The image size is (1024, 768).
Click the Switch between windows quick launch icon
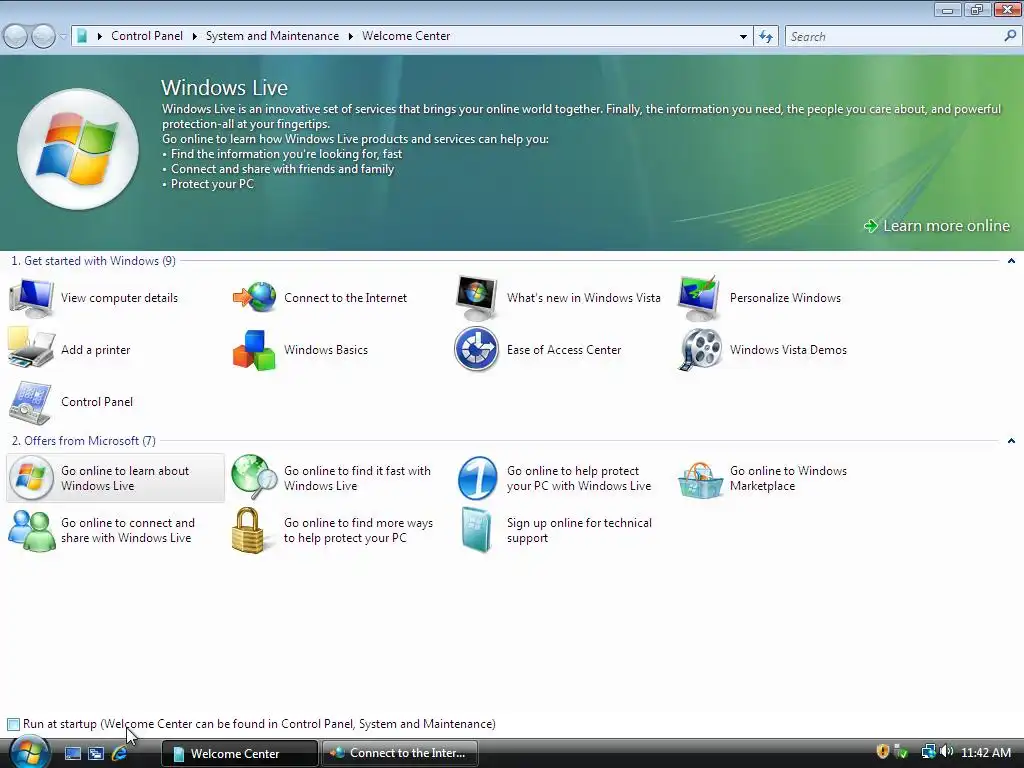(96, 753)
